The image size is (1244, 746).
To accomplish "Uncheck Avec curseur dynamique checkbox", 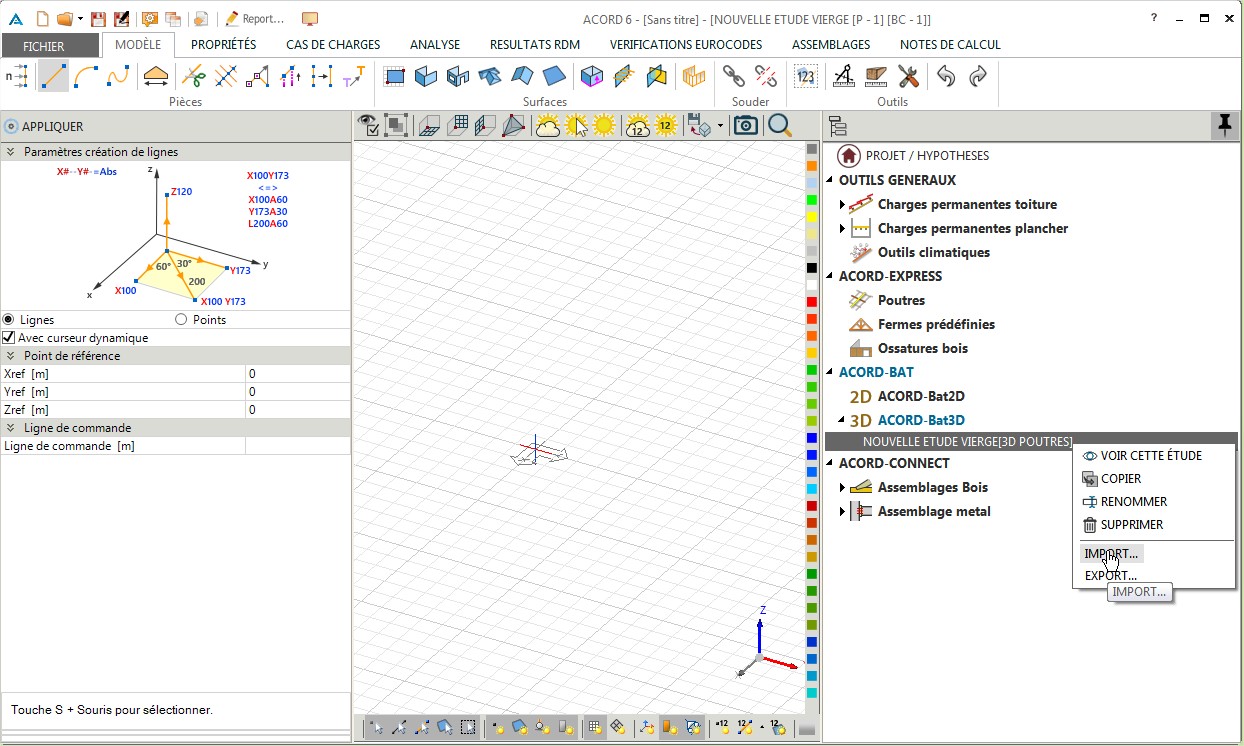I will (9, 338).
